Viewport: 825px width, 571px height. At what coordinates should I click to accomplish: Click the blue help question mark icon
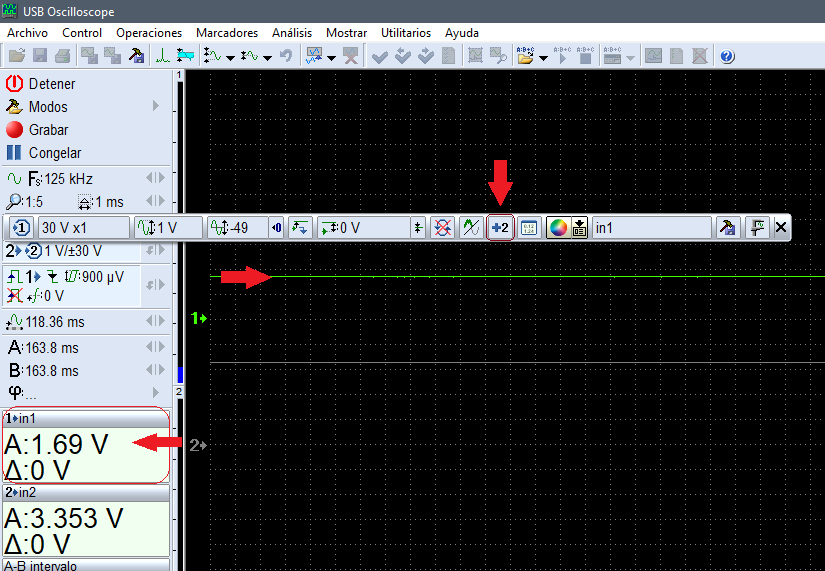pos(727,56)
